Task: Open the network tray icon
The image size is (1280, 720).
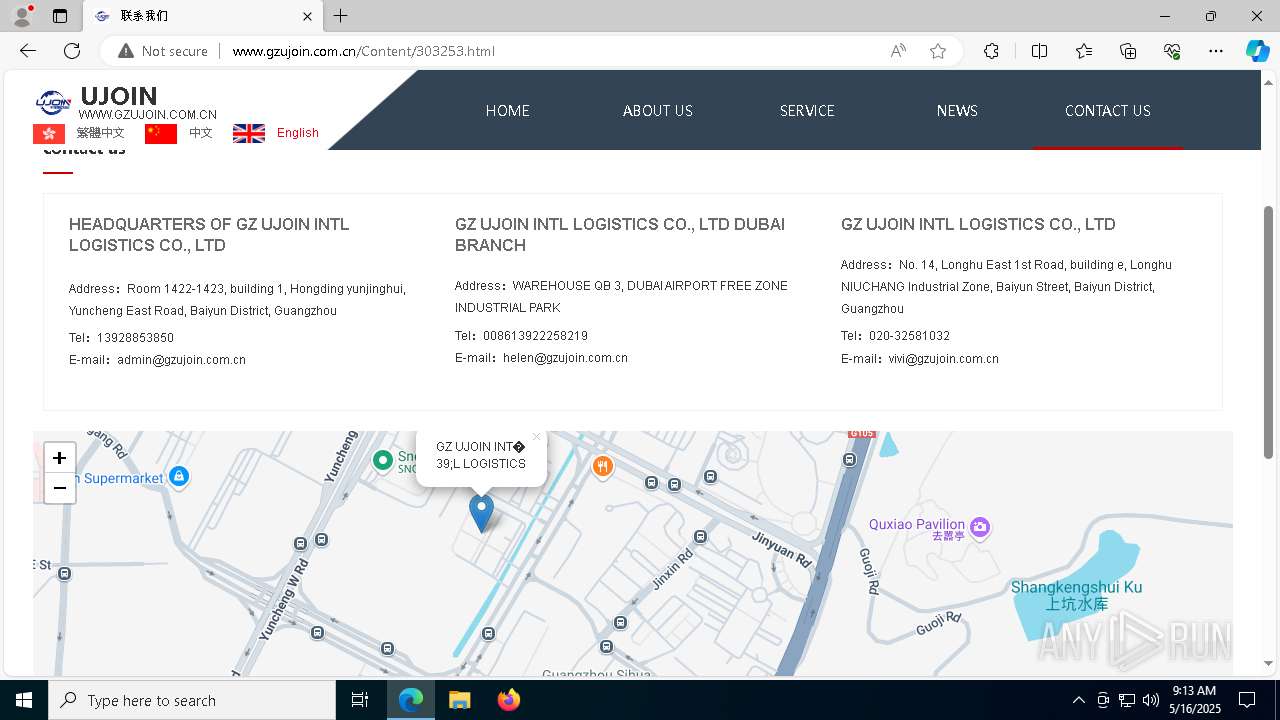Action: [x=1127, y=700]
